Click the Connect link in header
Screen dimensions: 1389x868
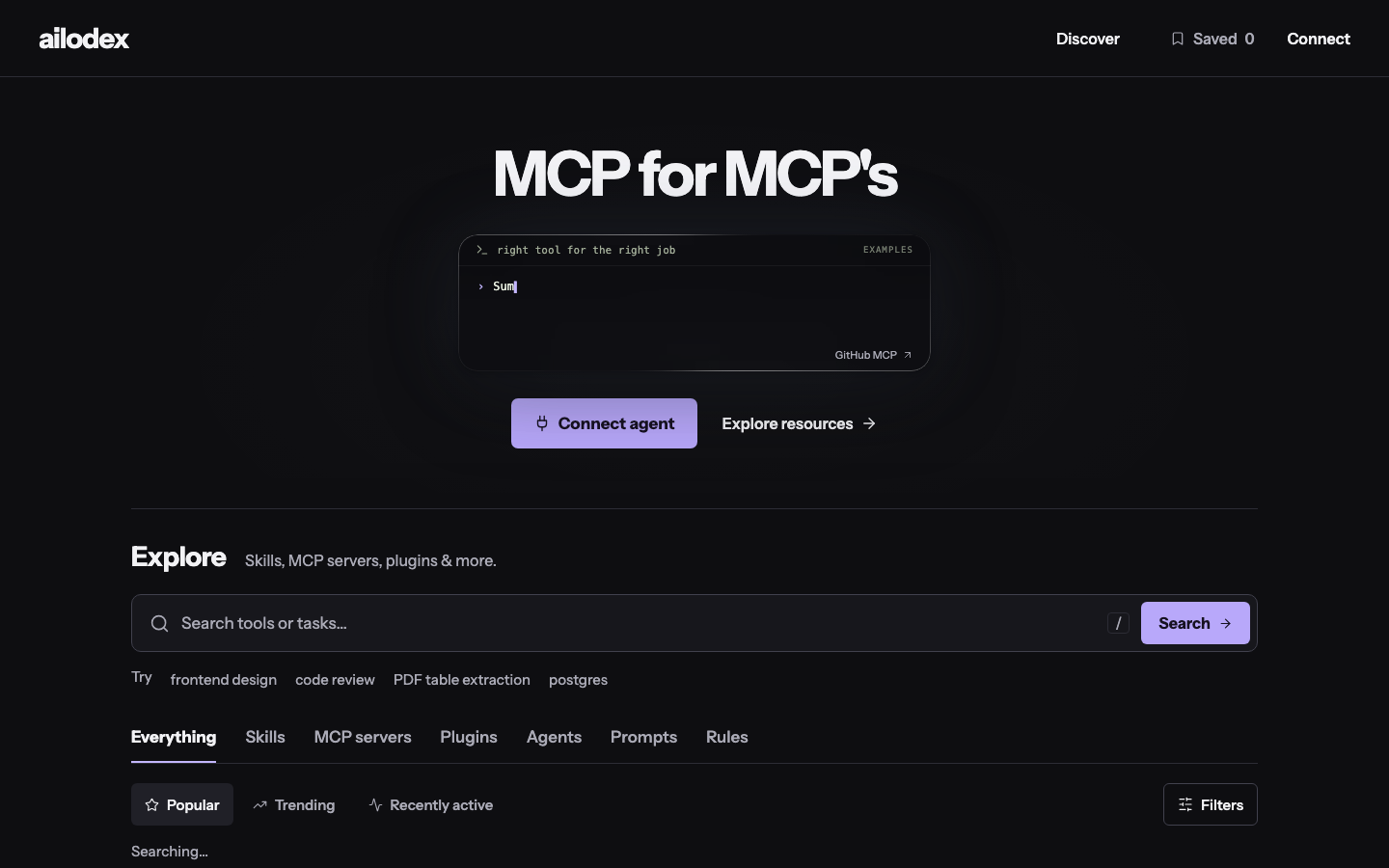(1319, 39)
